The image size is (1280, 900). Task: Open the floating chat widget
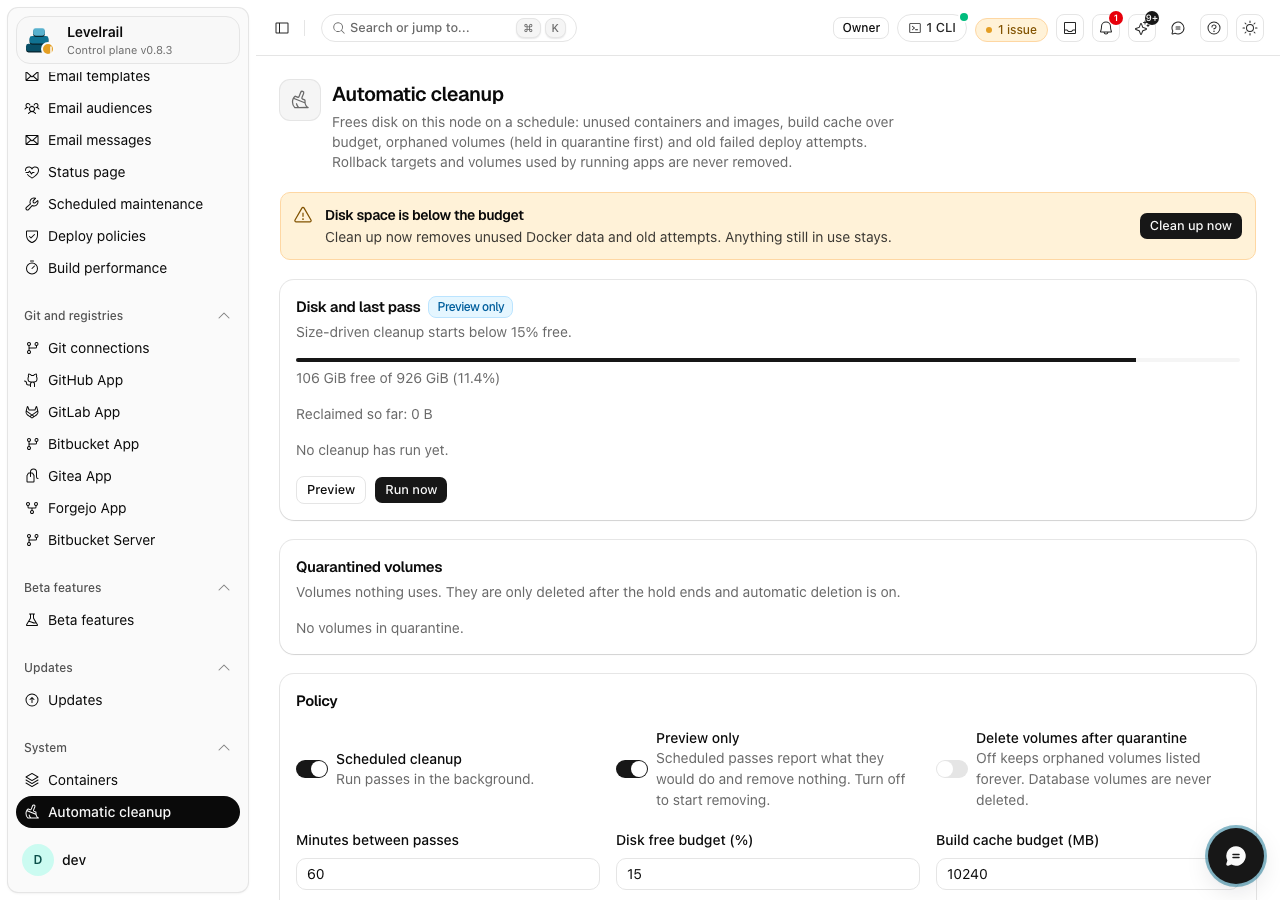[1236, 856]
